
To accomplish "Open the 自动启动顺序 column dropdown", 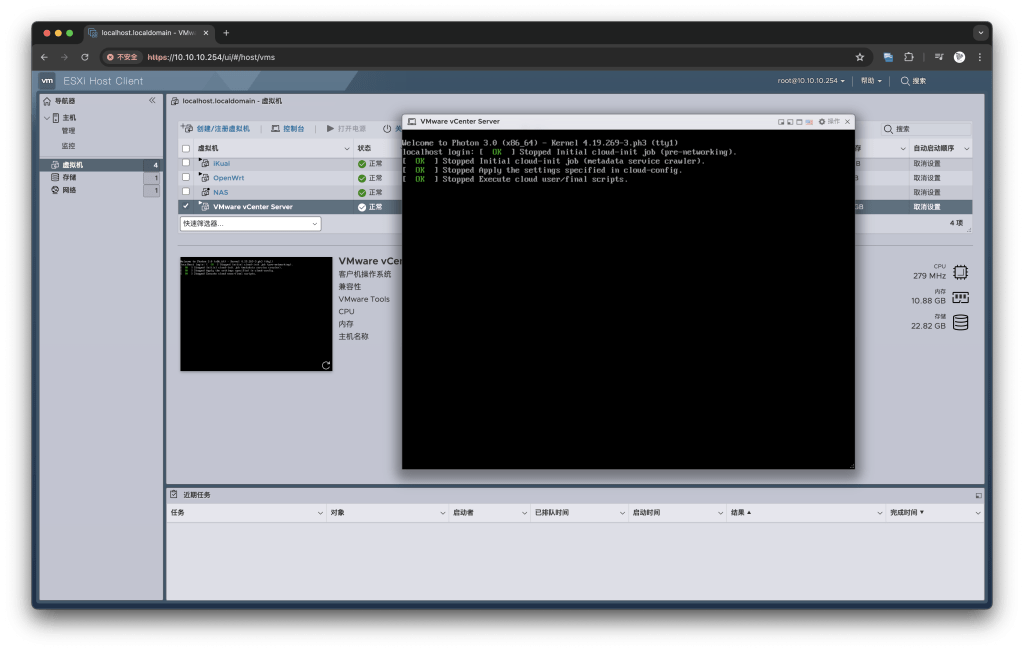I will [967, 149].
